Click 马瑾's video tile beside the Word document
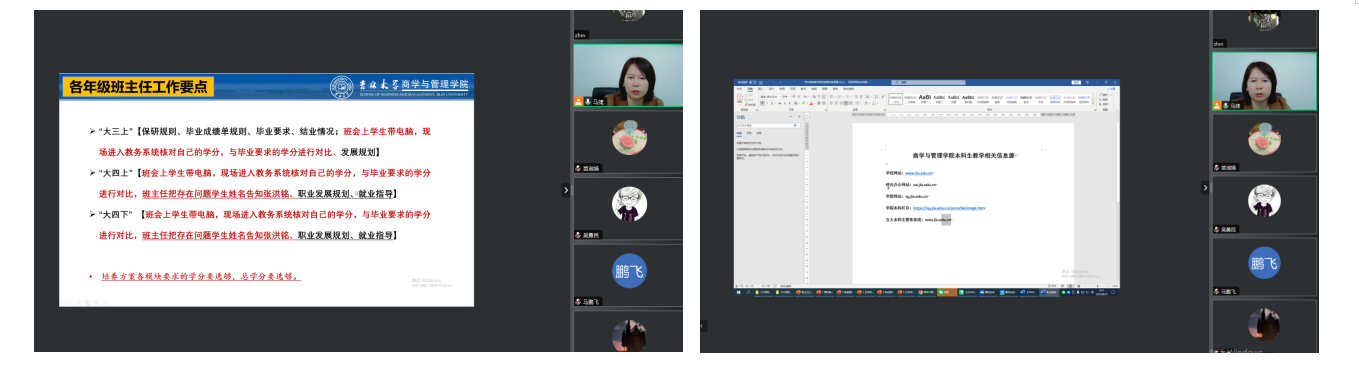This screenshot has height=379, width=1359. 1264,81
